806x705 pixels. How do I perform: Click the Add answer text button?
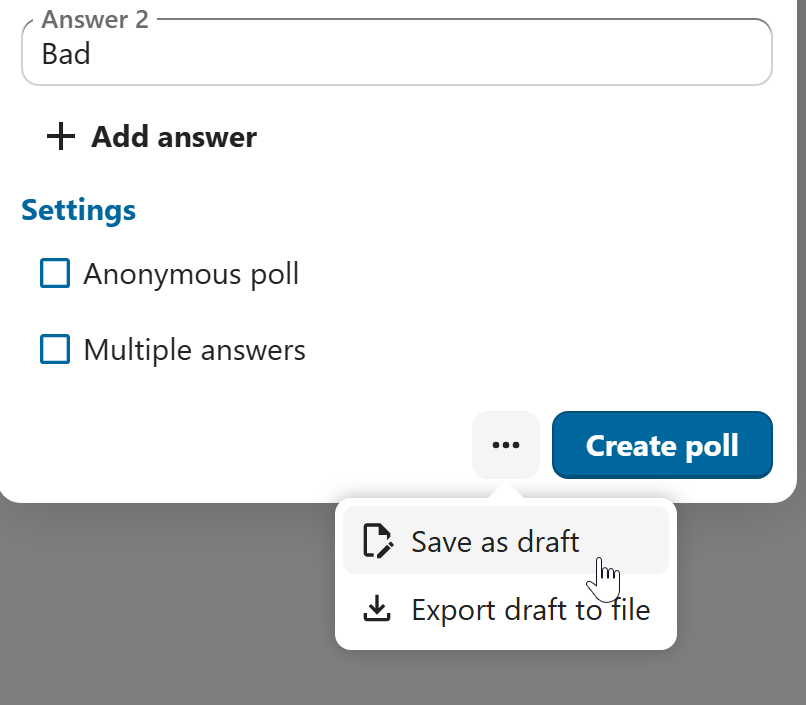174,137
